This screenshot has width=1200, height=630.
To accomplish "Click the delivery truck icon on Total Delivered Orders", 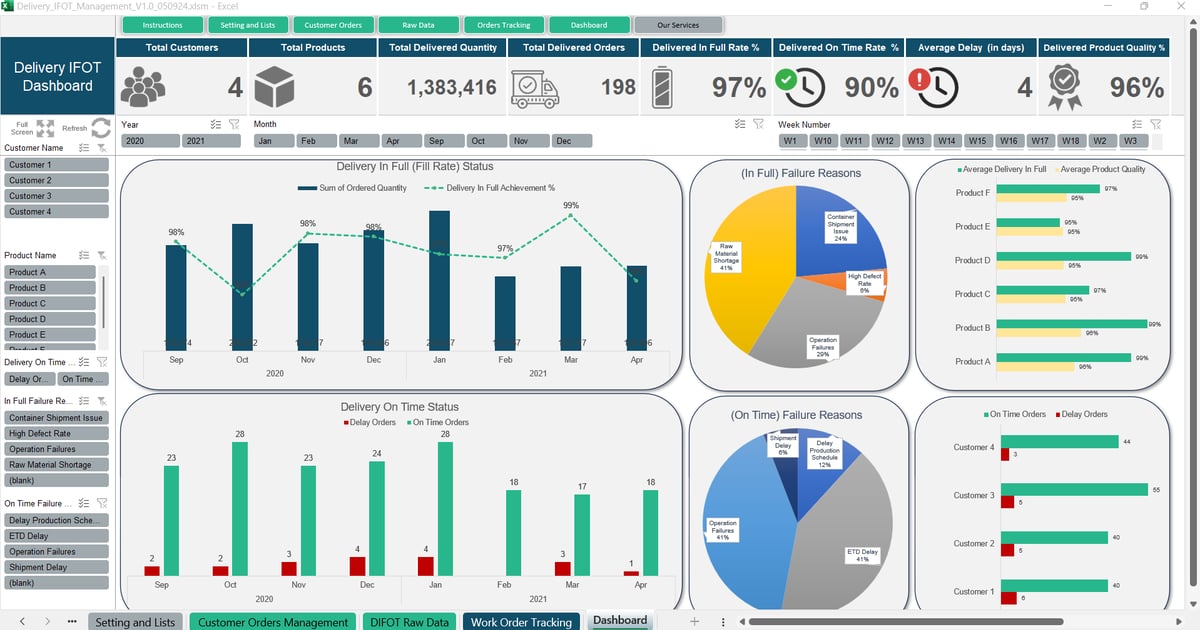I will (x=536, y=86).
